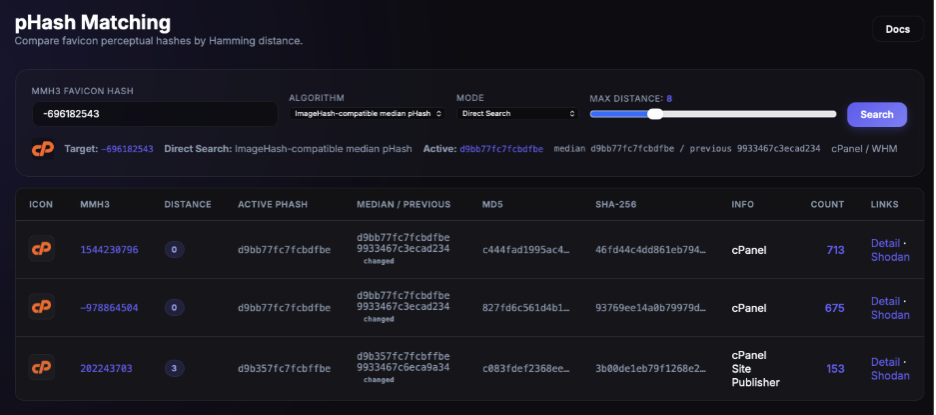Click the count 713
The image size is (936, 415).
(835, 250)
